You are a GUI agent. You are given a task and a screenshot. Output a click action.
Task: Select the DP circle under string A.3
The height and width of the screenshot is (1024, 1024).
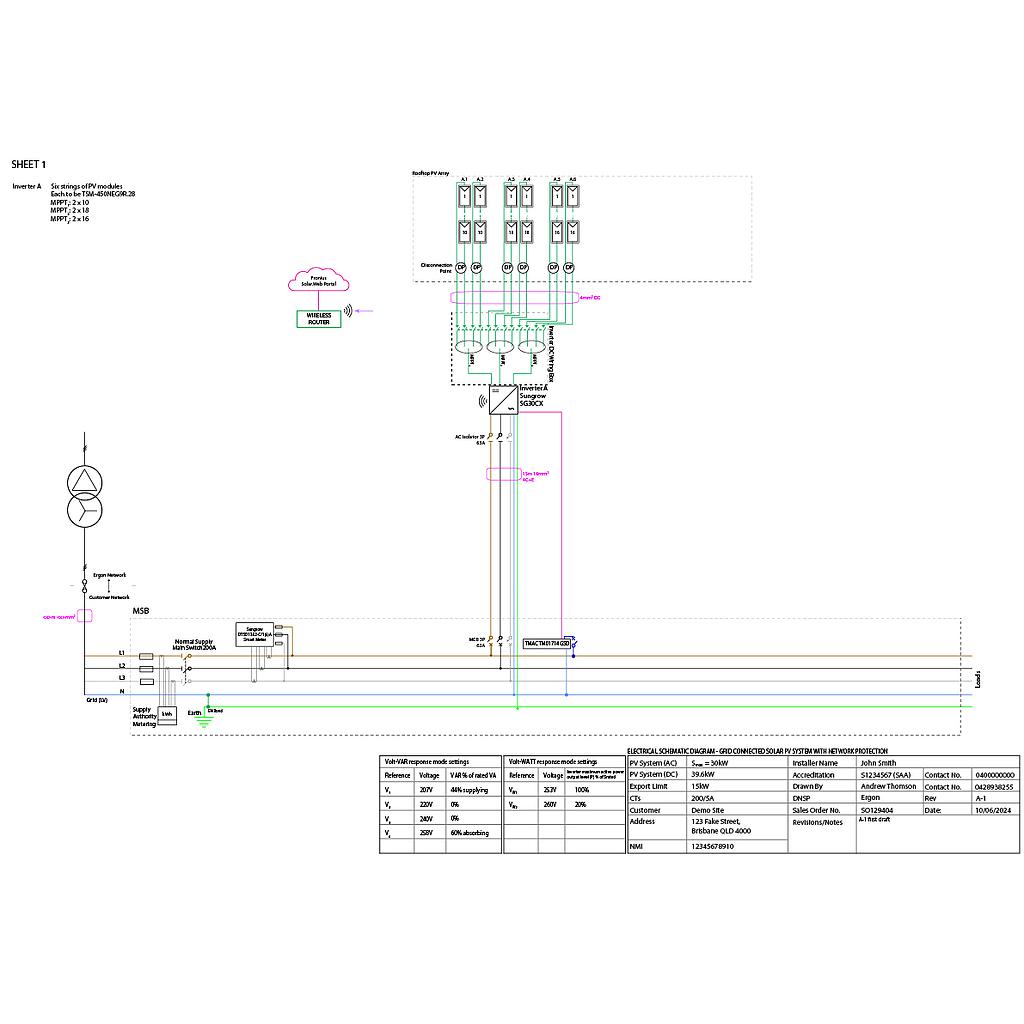[507, 267]
